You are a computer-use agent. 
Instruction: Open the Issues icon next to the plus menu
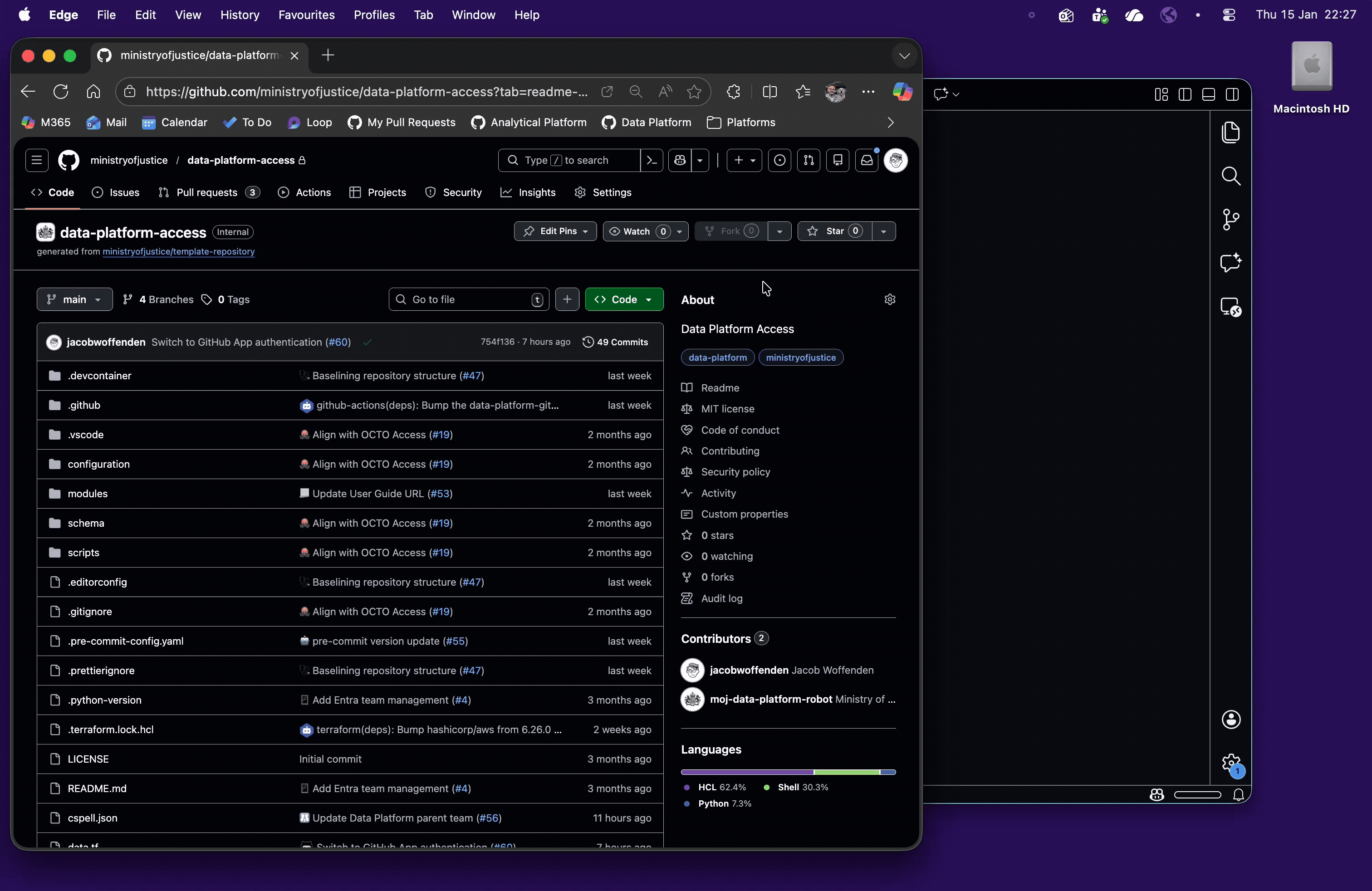coord(780,160)
